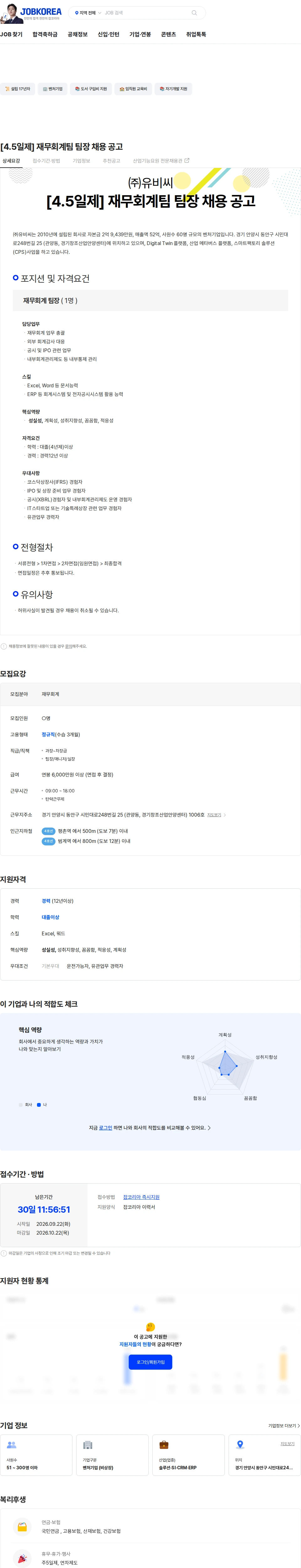
Task: Open the 공채정보 menu
Action: pyautogui.click(x=77, y=35)
